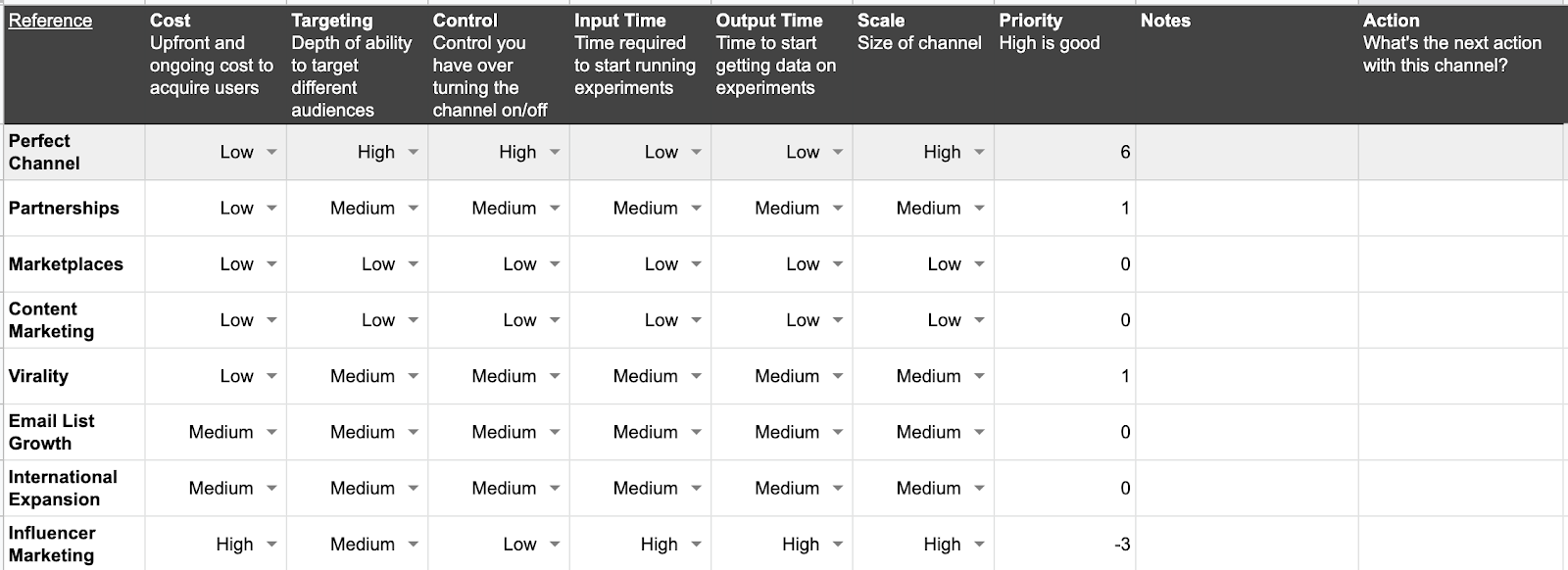Screen dimensions: 1568x570
Task: Open Output Time dropdown for Virality row
Action: point(838,376)
